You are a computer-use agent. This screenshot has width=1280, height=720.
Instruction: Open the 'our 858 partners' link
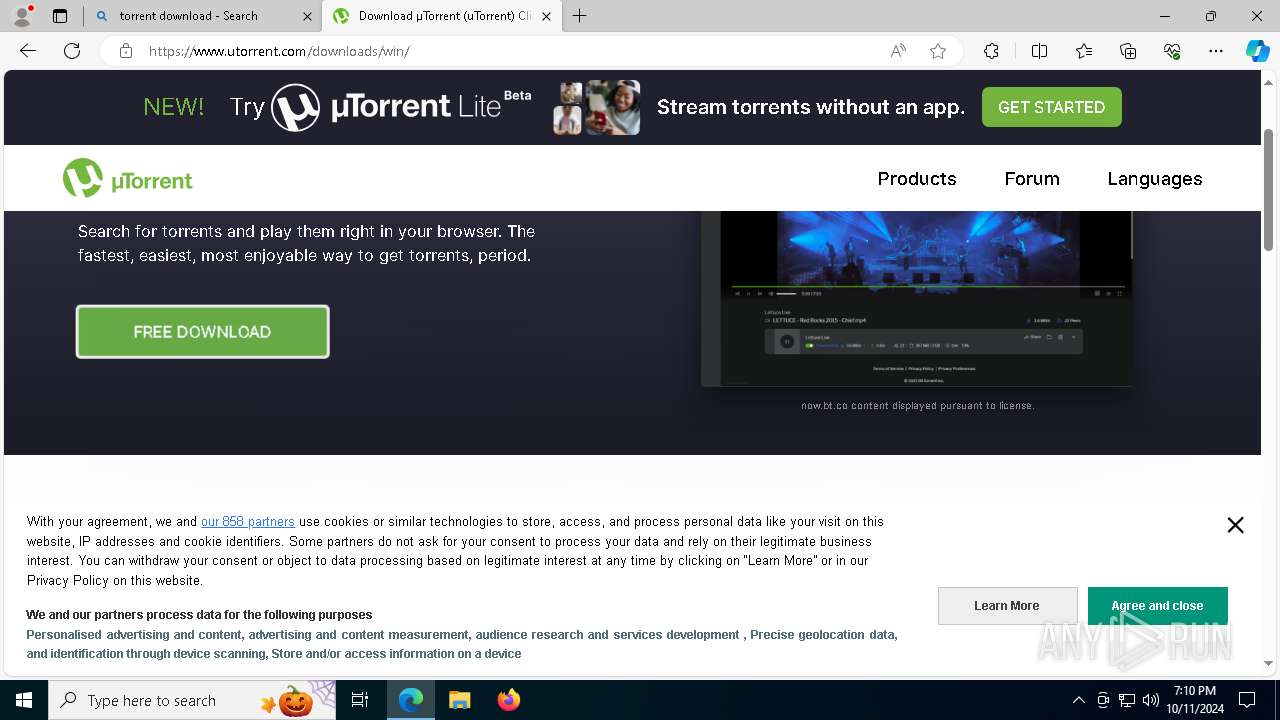pyautogui.click(x=247, y=522)
